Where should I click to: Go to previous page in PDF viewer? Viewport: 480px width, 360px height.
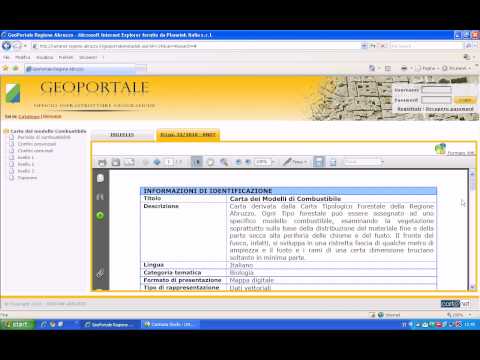[x=145, y=162]
